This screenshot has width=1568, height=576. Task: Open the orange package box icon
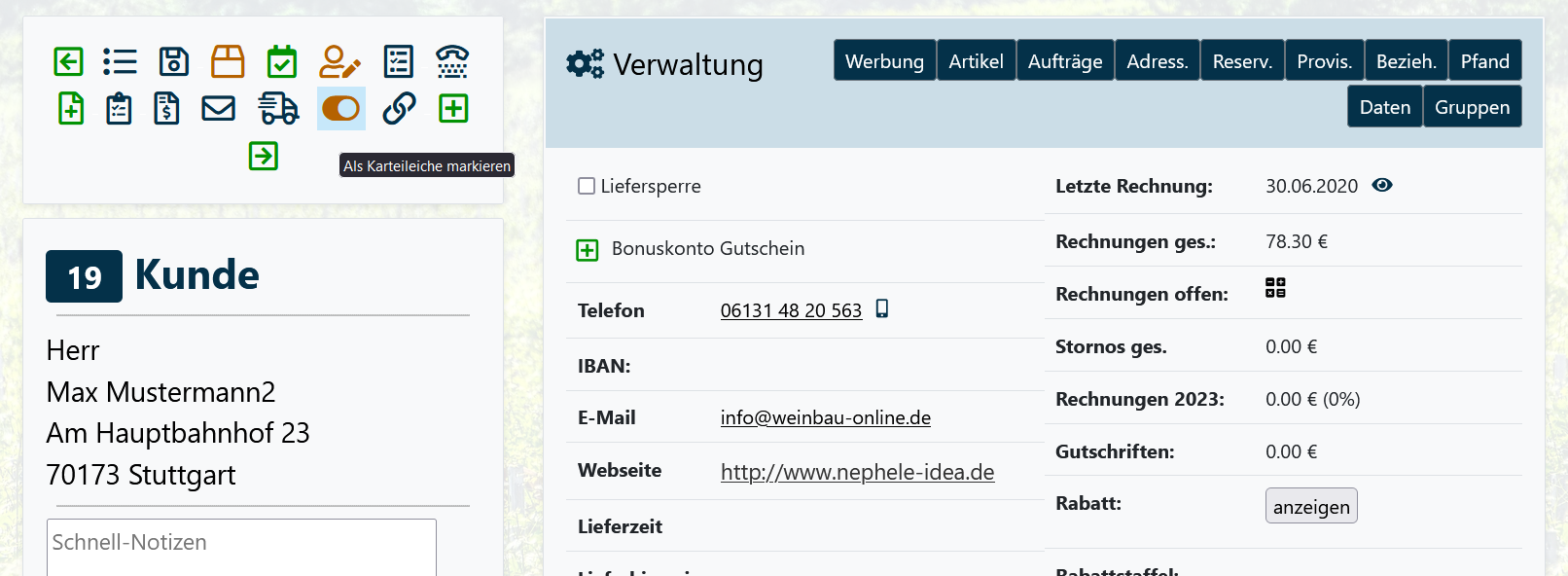point(228,62)
